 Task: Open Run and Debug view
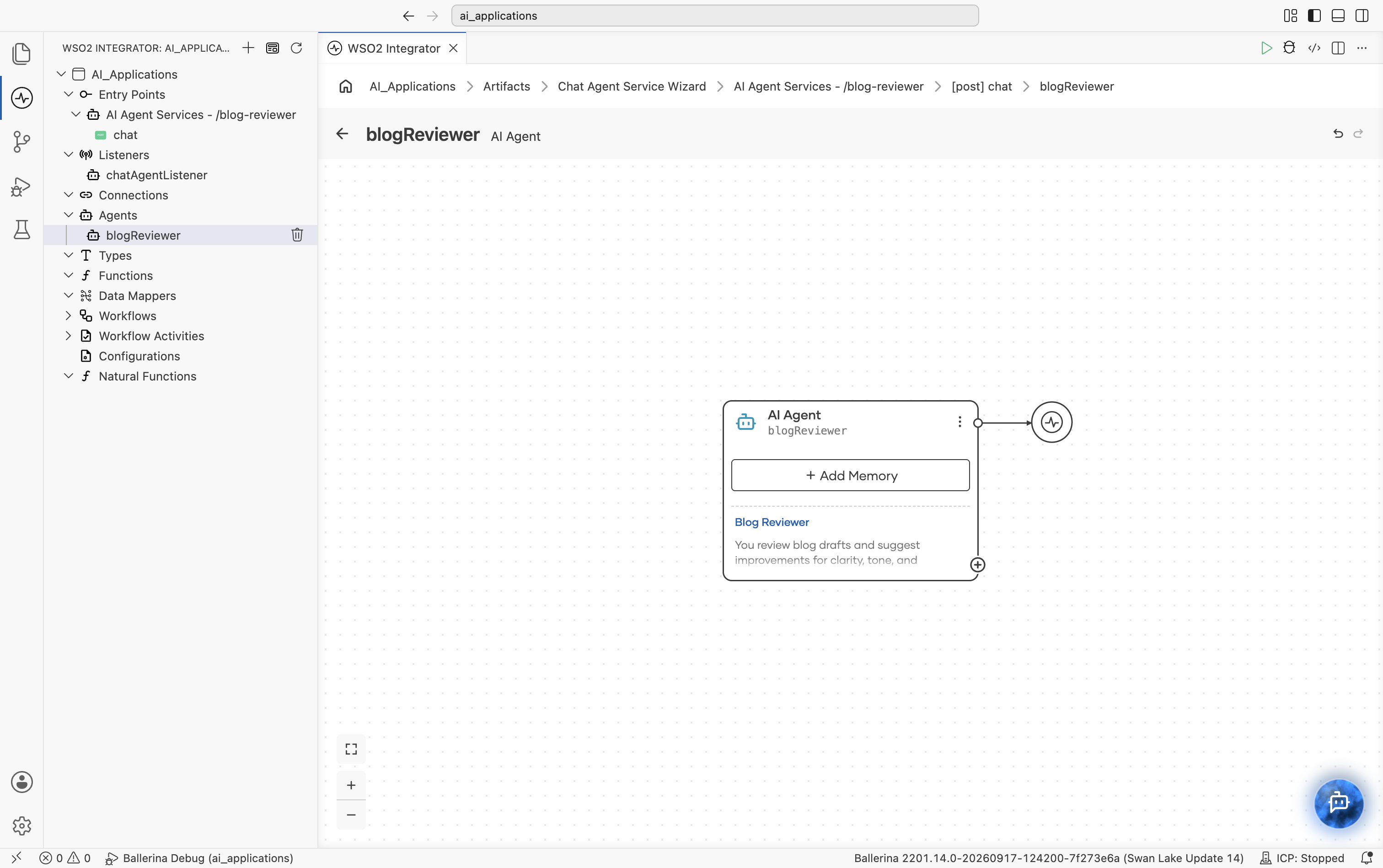[x=21, y=187]
